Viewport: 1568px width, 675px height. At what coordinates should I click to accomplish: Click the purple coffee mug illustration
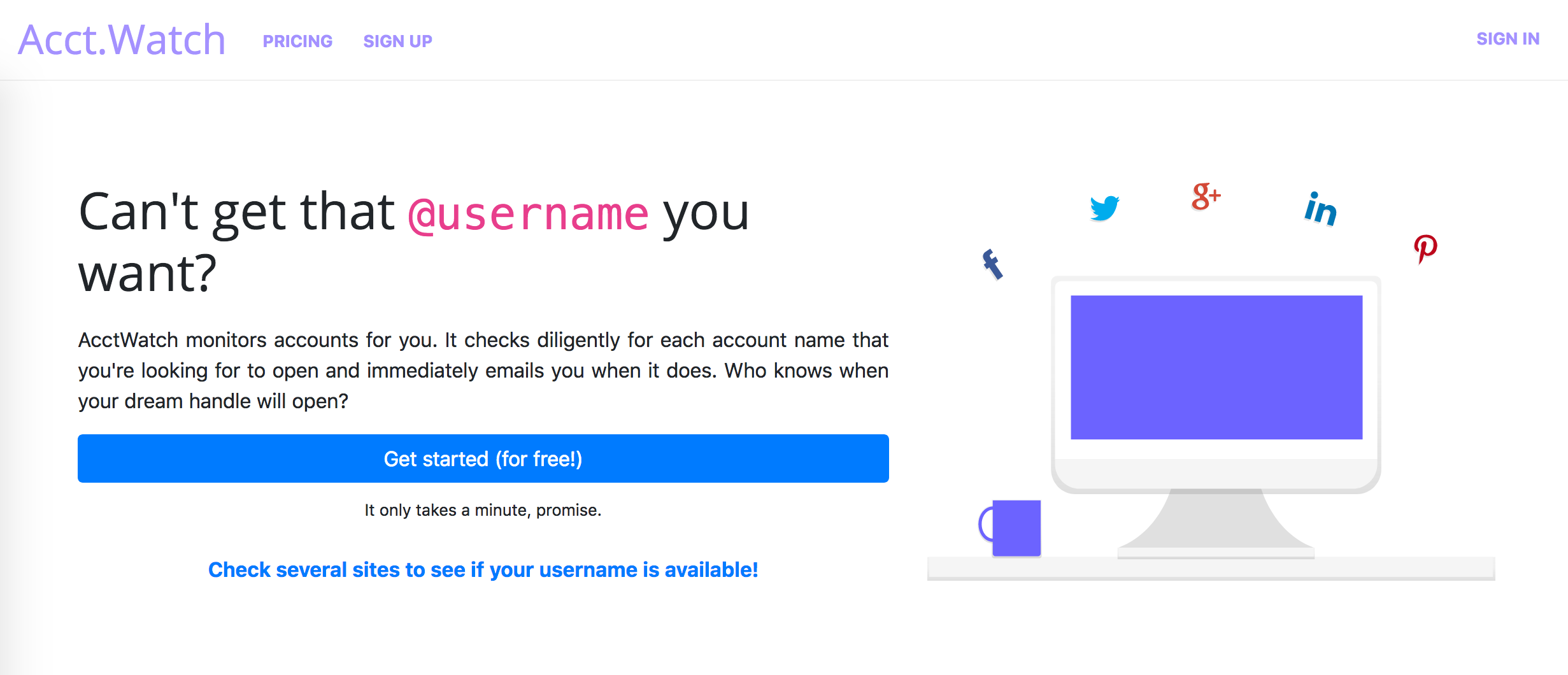1015,527
